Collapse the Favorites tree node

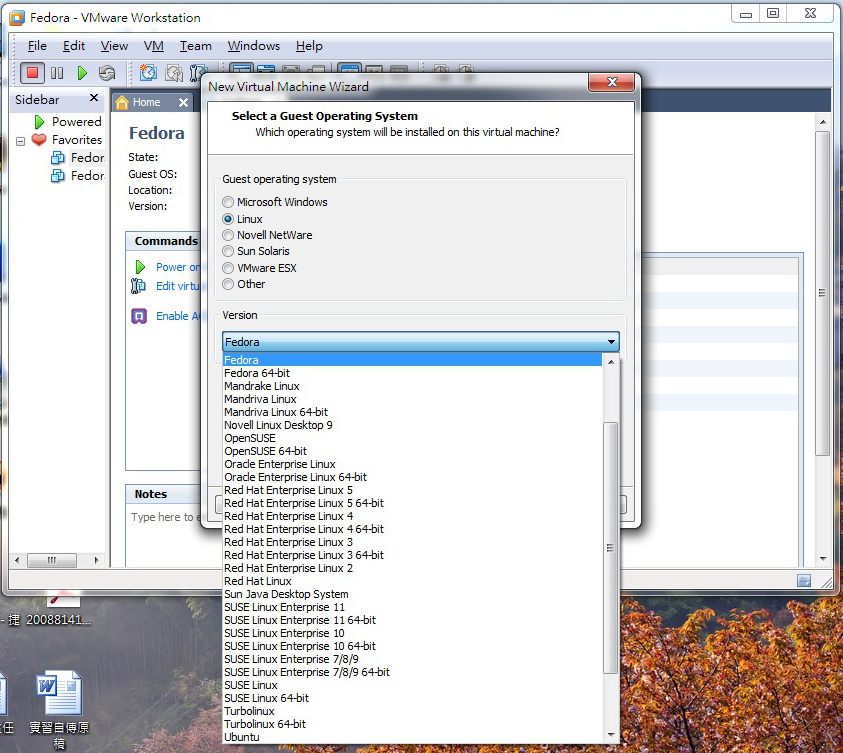(x=20, y=141)
